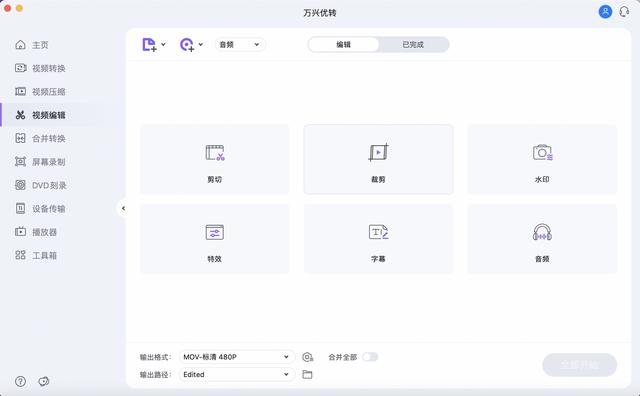Screen dimensions: 640x396
Task: Click the 全部开始 start all button
Action: click(580, 365)
